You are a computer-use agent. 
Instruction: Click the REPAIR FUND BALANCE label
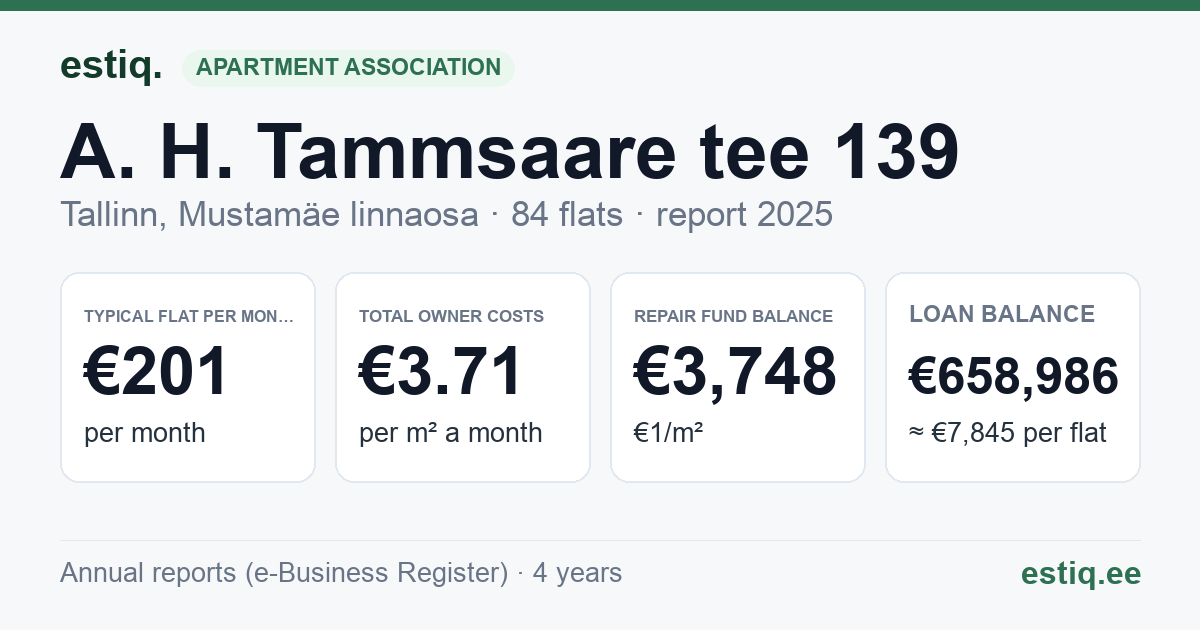(733, 316)
